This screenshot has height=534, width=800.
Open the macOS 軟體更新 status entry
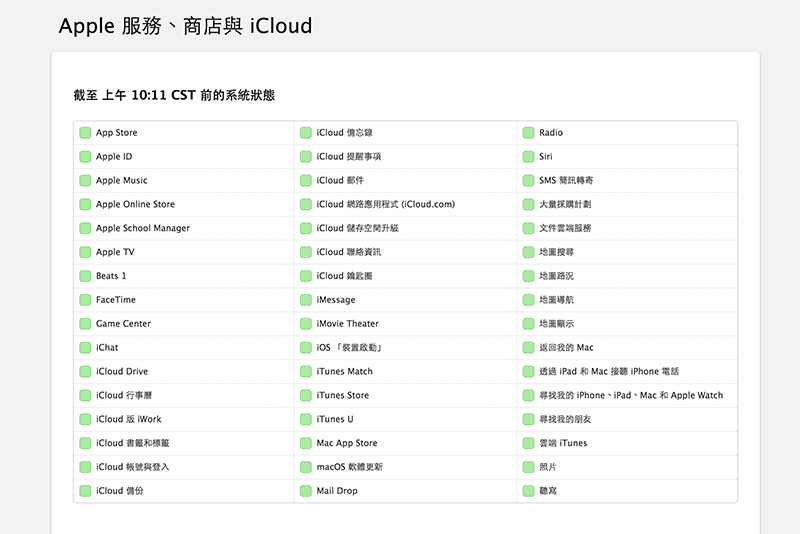tap(349, 467)
